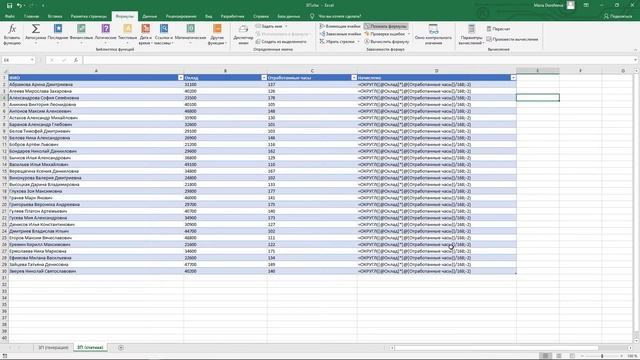Viewport: 640px width, 360px height.
Task: Switch to the Home ribbon tab
Action: point(31,16)
